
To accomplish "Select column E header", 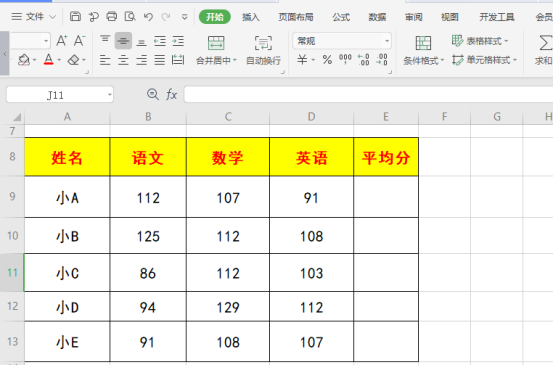I will coord(386,117).
